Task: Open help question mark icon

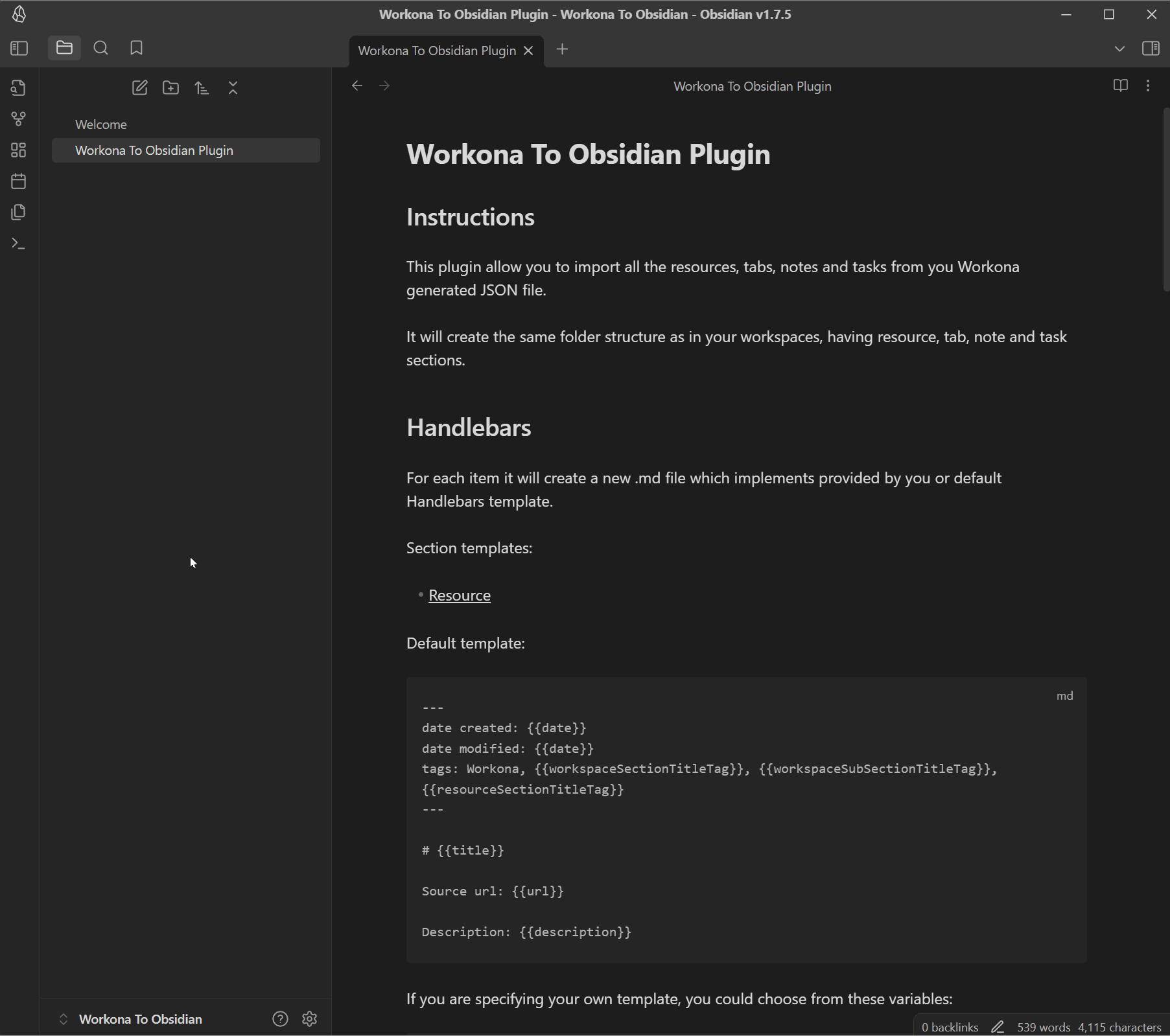Action: coord(280,1019)
